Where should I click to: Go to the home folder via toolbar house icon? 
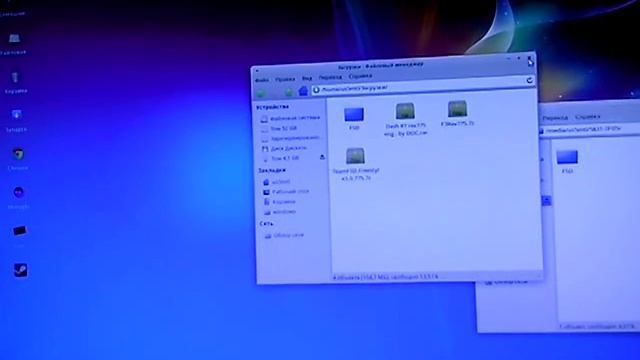pos(303,91)
